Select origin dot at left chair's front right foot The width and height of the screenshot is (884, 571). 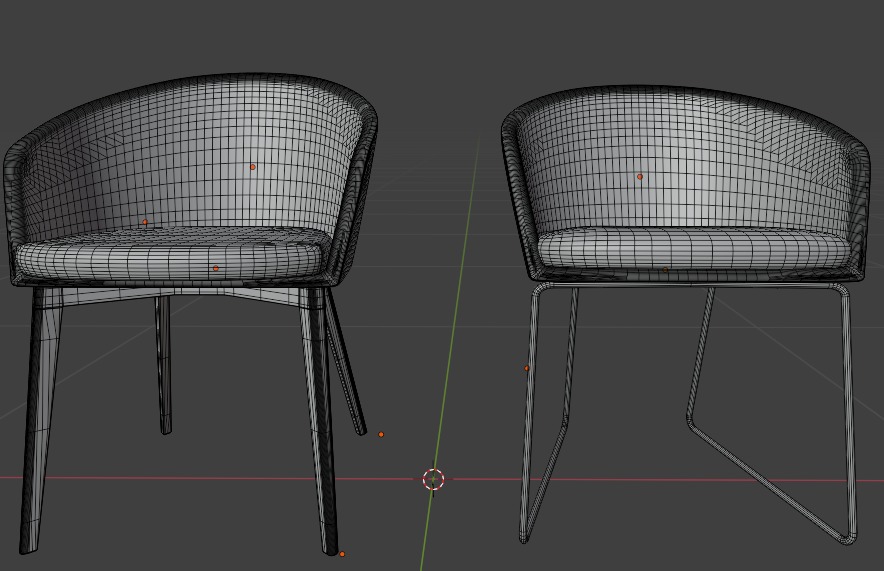coord(342,554)
